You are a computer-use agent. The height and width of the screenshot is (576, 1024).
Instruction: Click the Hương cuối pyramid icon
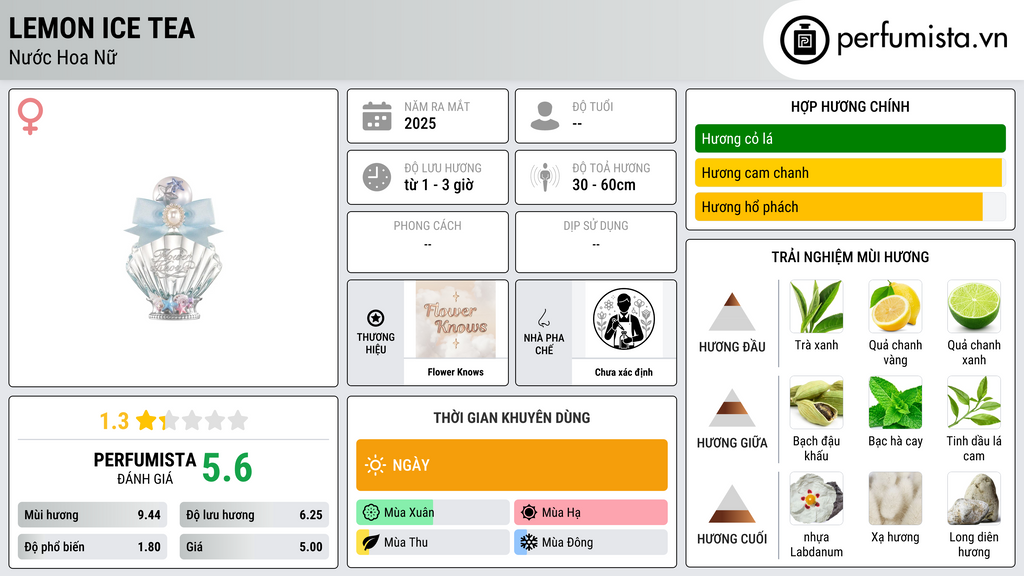point(732,504)
